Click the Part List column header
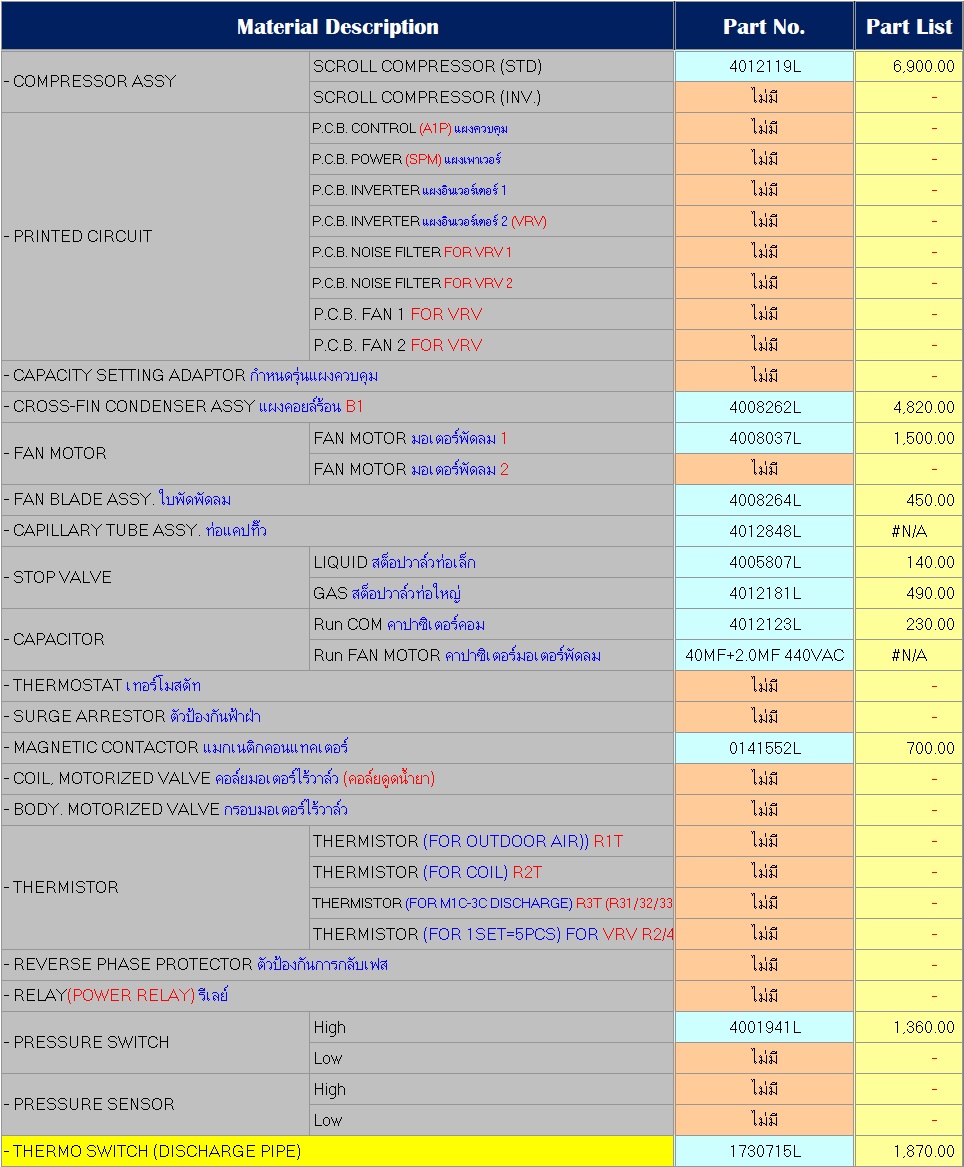 click(908, 26)
